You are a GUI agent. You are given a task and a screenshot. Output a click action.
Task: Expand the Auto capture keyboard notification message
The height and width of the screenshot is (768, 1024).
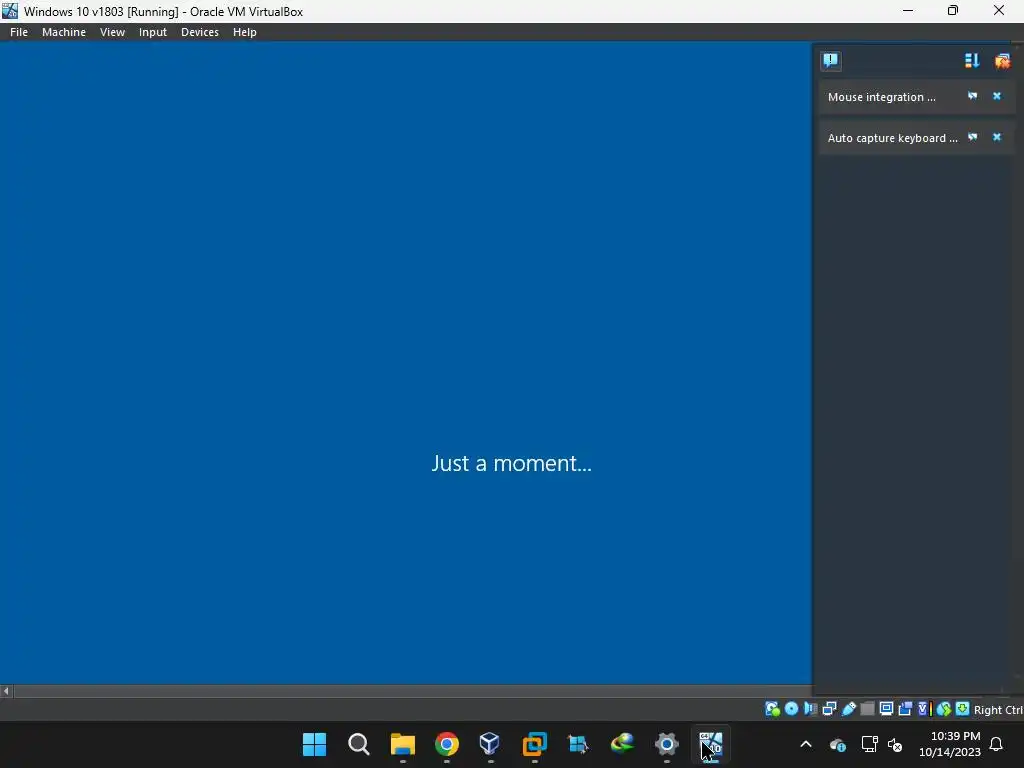click(893, 138)
